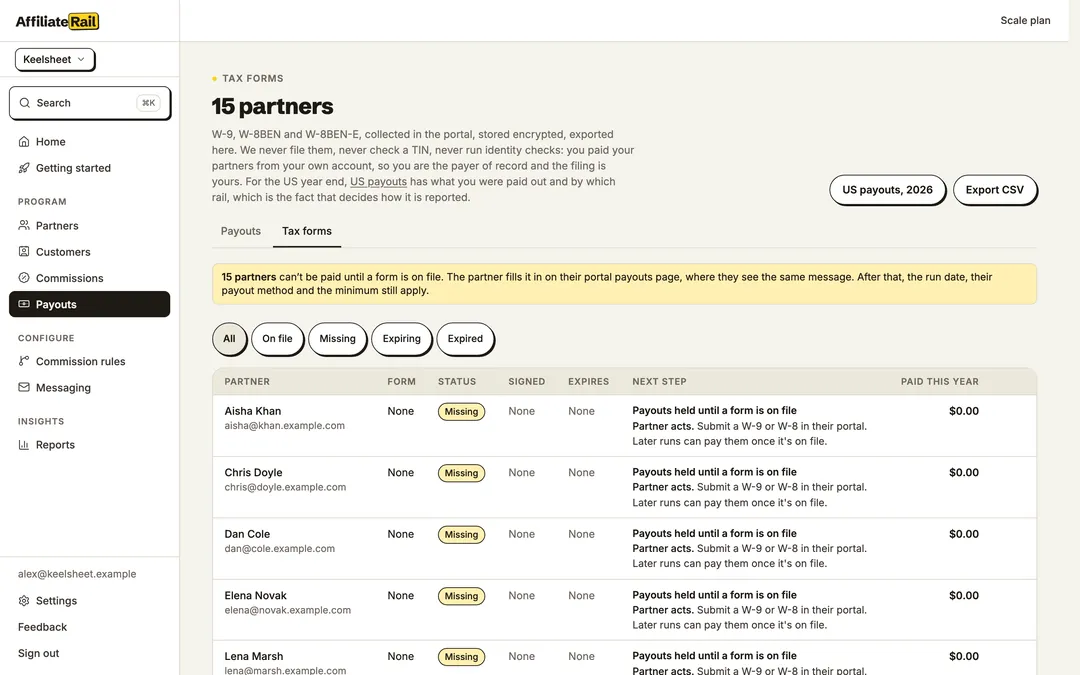Open Home in the sidebar

[90, 141]
